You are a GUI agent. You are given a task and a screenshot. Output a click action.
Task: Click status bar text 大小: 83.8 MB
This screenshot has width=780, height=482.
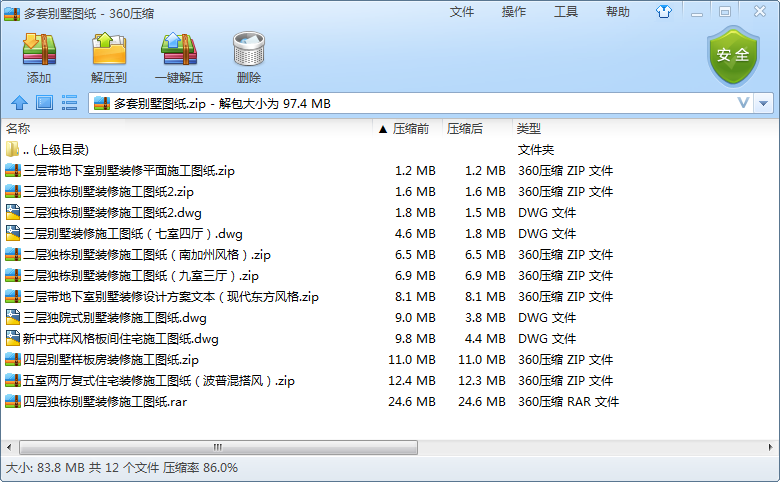coord(45,468)
